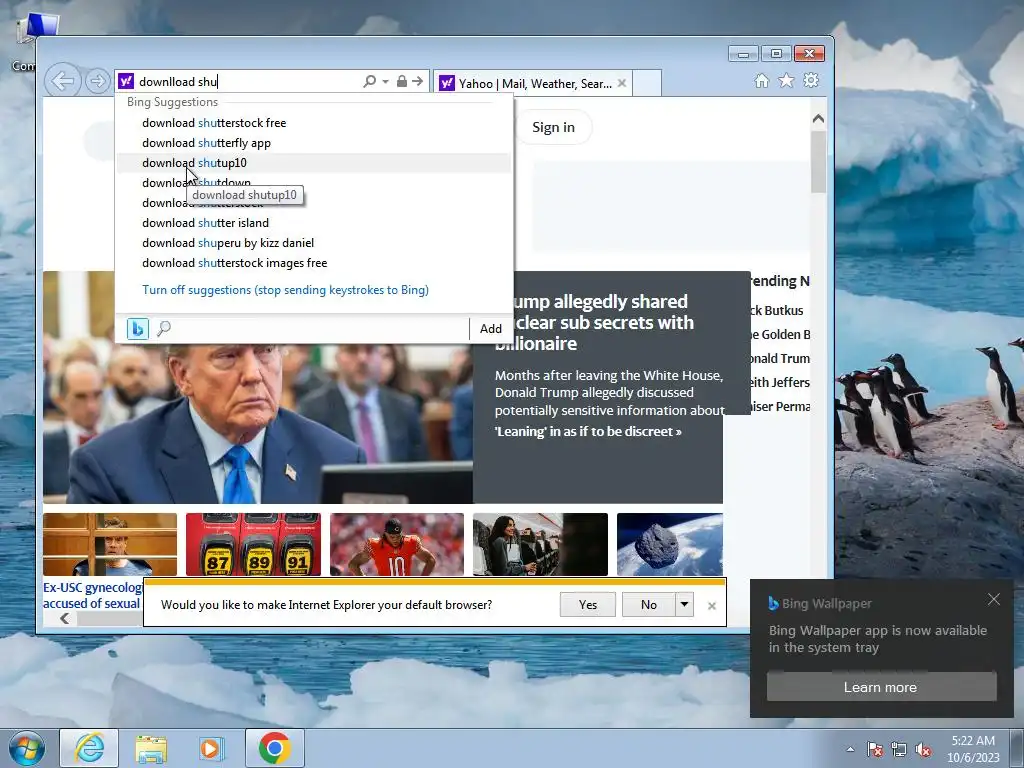Choose download shutterstock images free suggestion

[x=313, y=263]
